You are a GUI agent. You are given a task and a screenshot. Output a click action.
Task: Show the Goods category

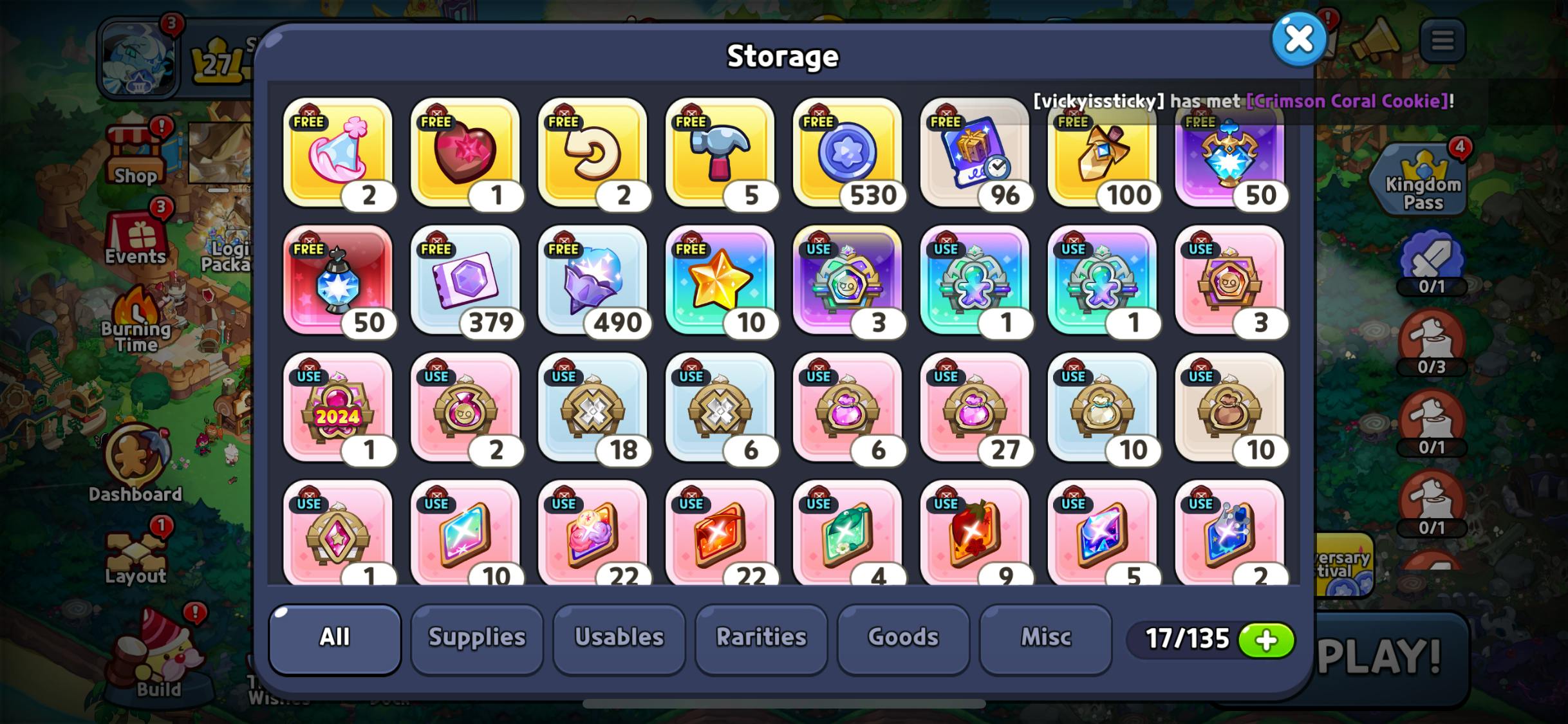(x=903, y=638)
